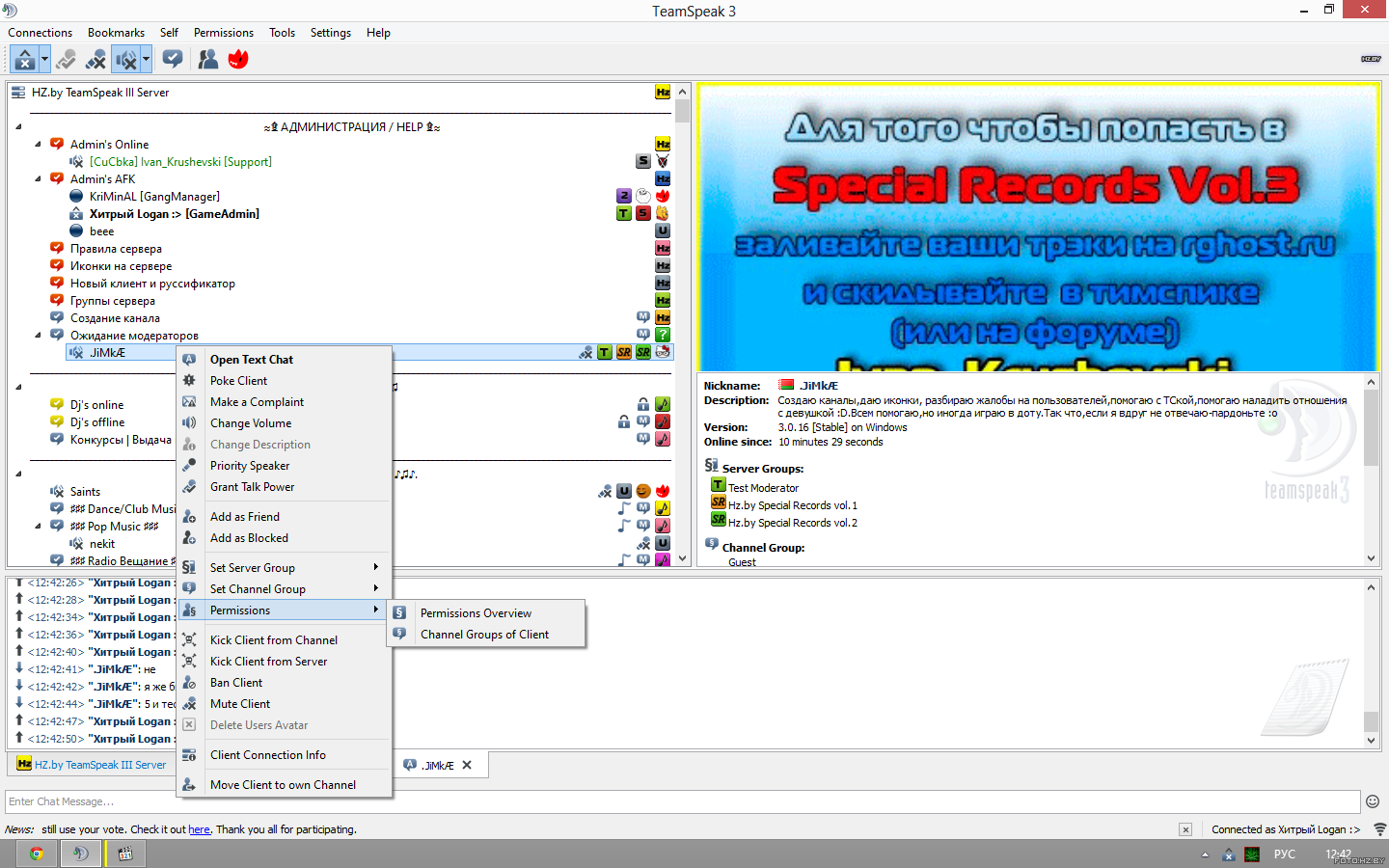The height and width of the screenshot is (868, 1389).
Task: Click the connection status icon in status bar
Action: tap(1379, 829)
